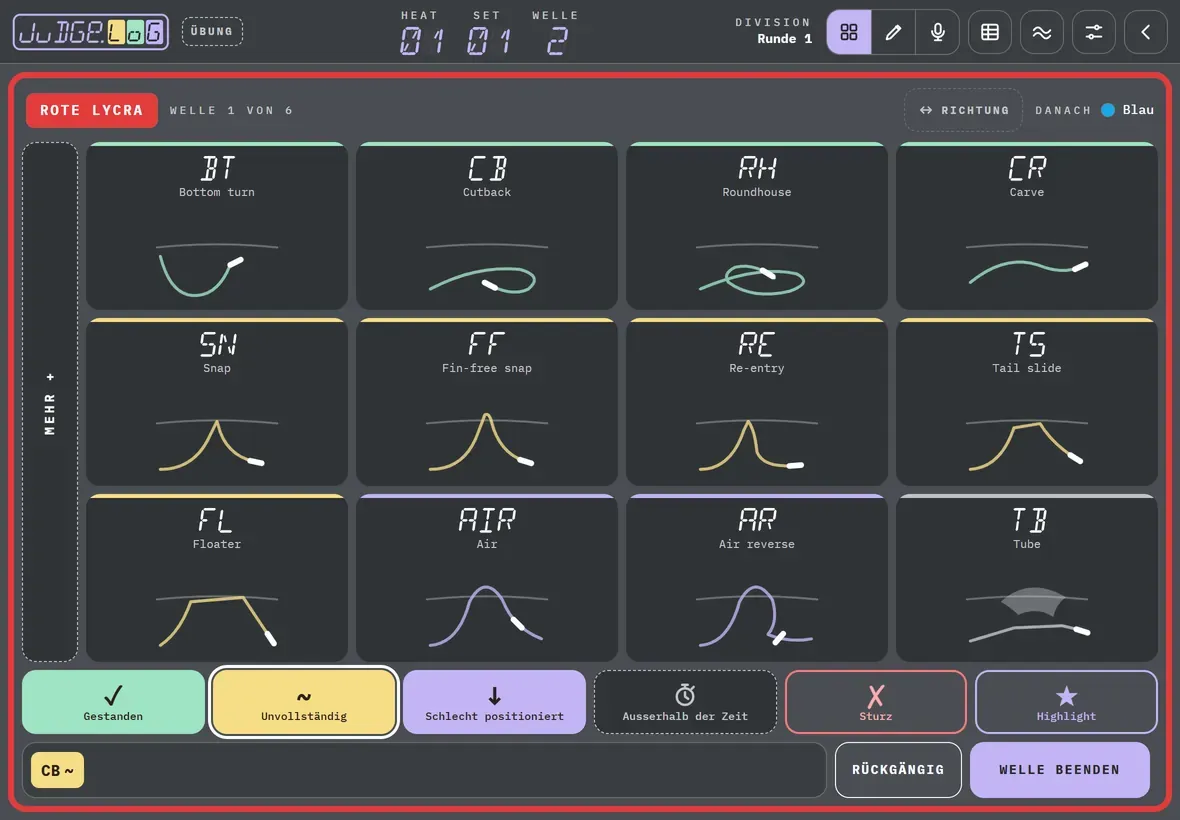Click the Division Runde 1 label
The width and height of the screenshot is (1180, 820).
pyautogui.click(x=774, y=31)
